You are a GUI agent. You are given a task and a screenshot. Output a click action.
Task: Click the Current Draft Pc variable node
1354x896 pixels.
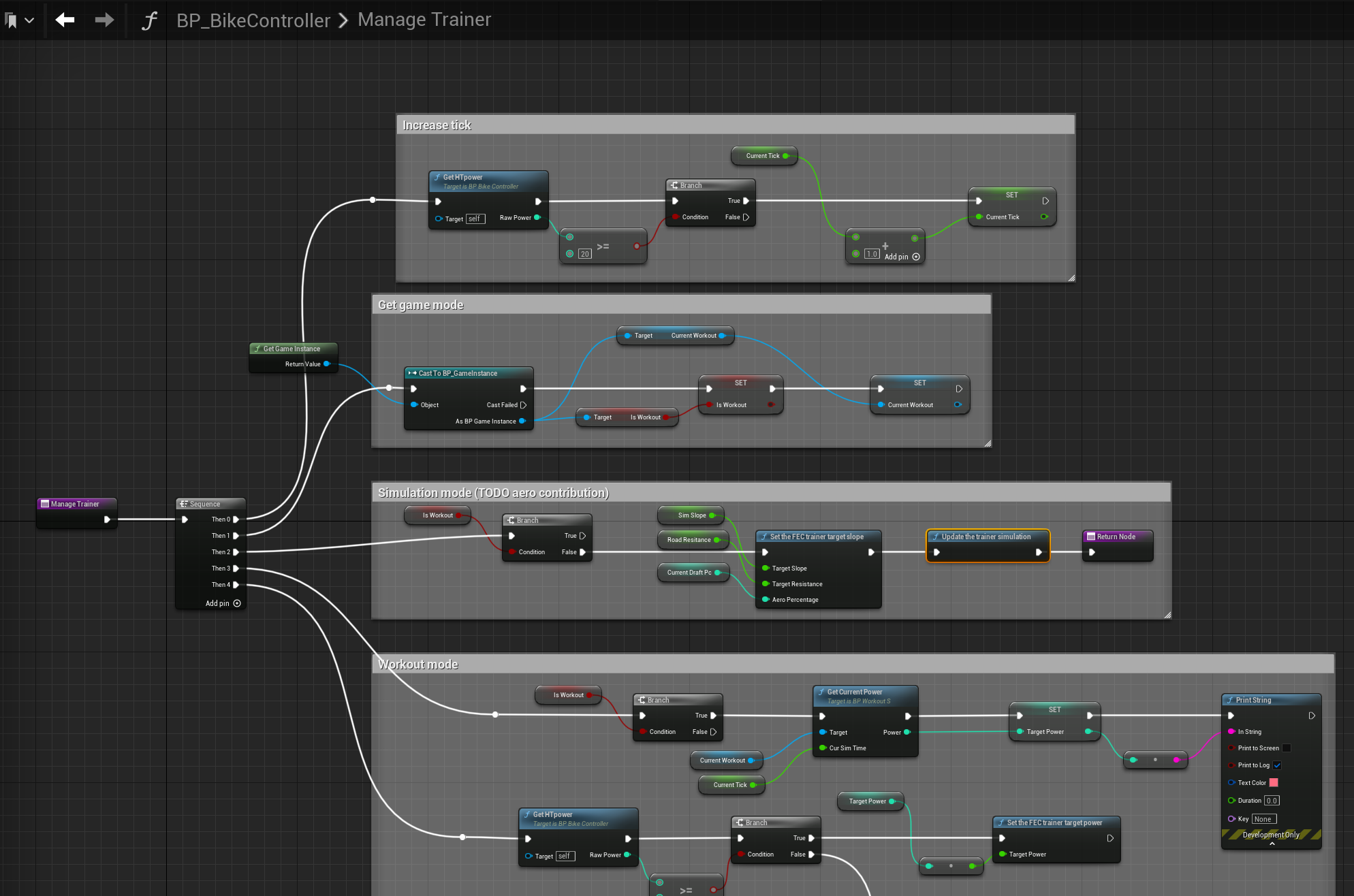(693, 573)
